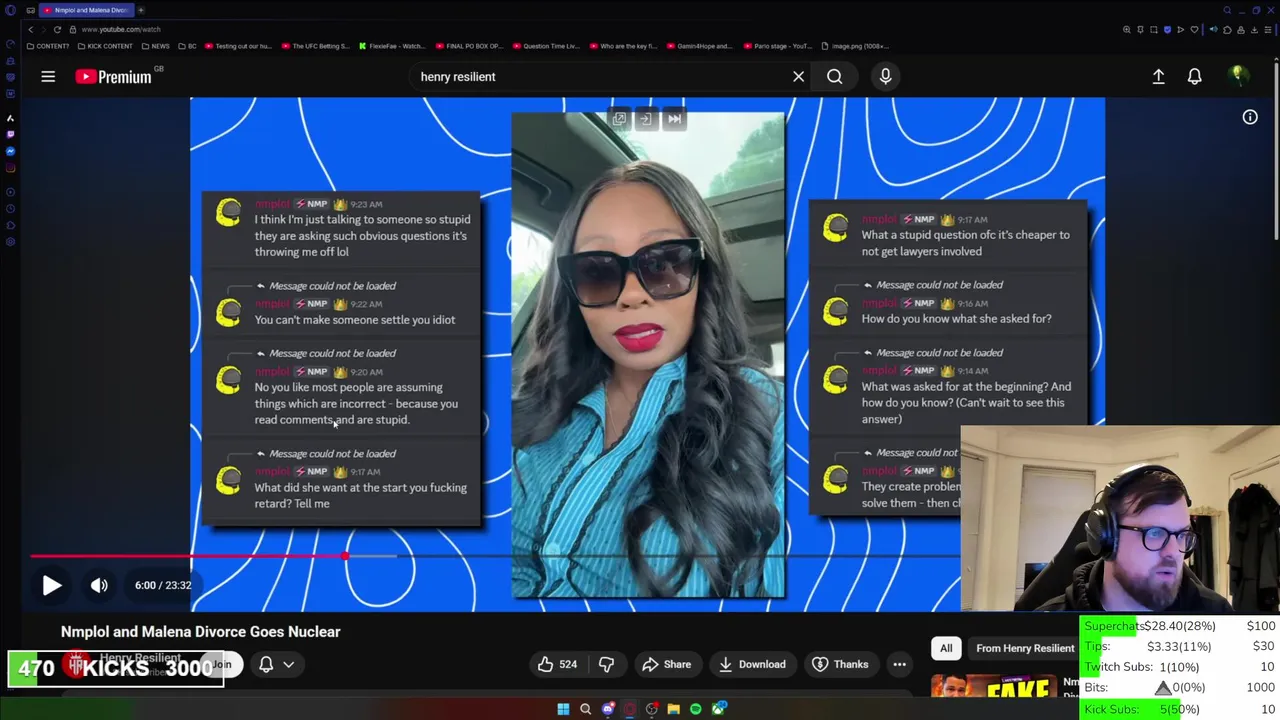This screenshot has width=1280, height=720.
Task: Open the YouTube guide hamburger menu
Action: coord(48,76)
